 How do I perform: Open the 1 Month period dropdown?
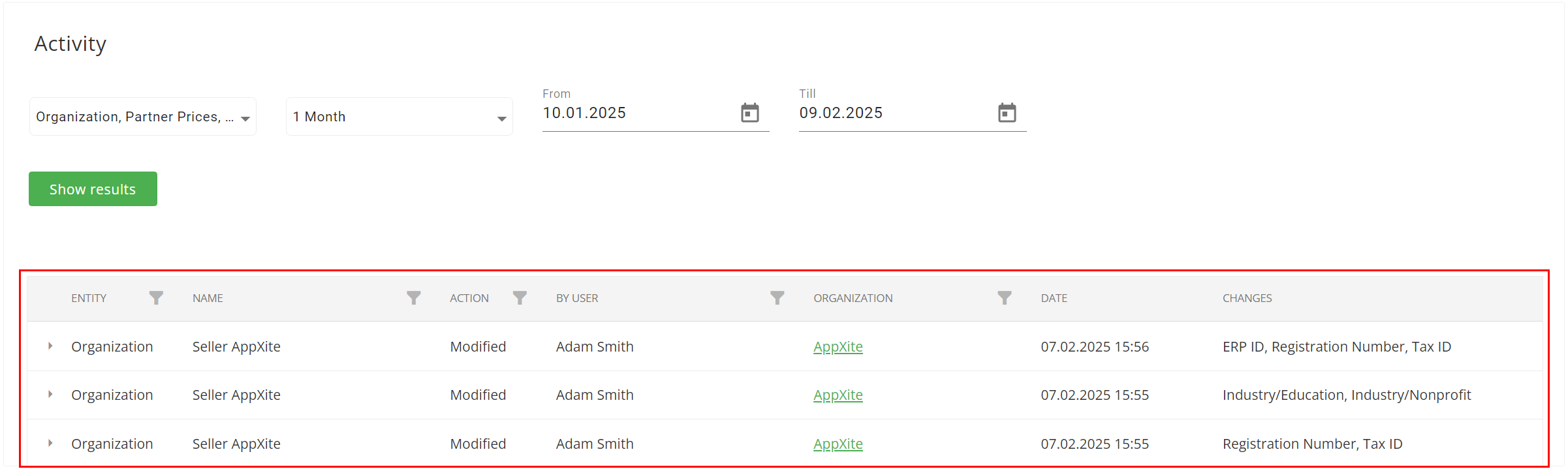400,117
